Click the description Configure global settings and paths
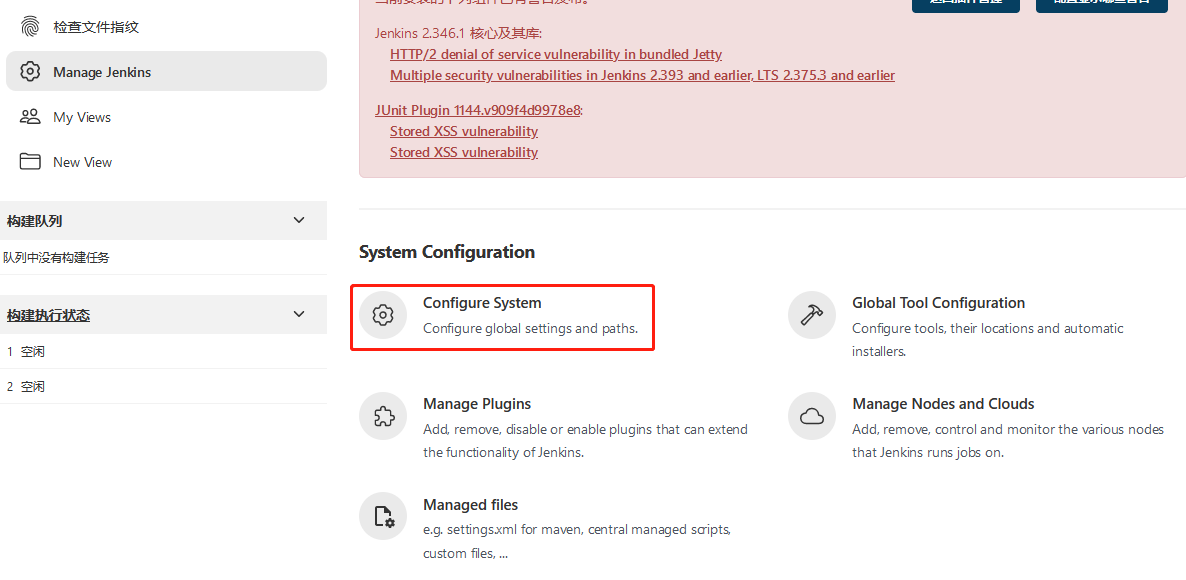This screenshot has height=580, width=1186. 530,328
